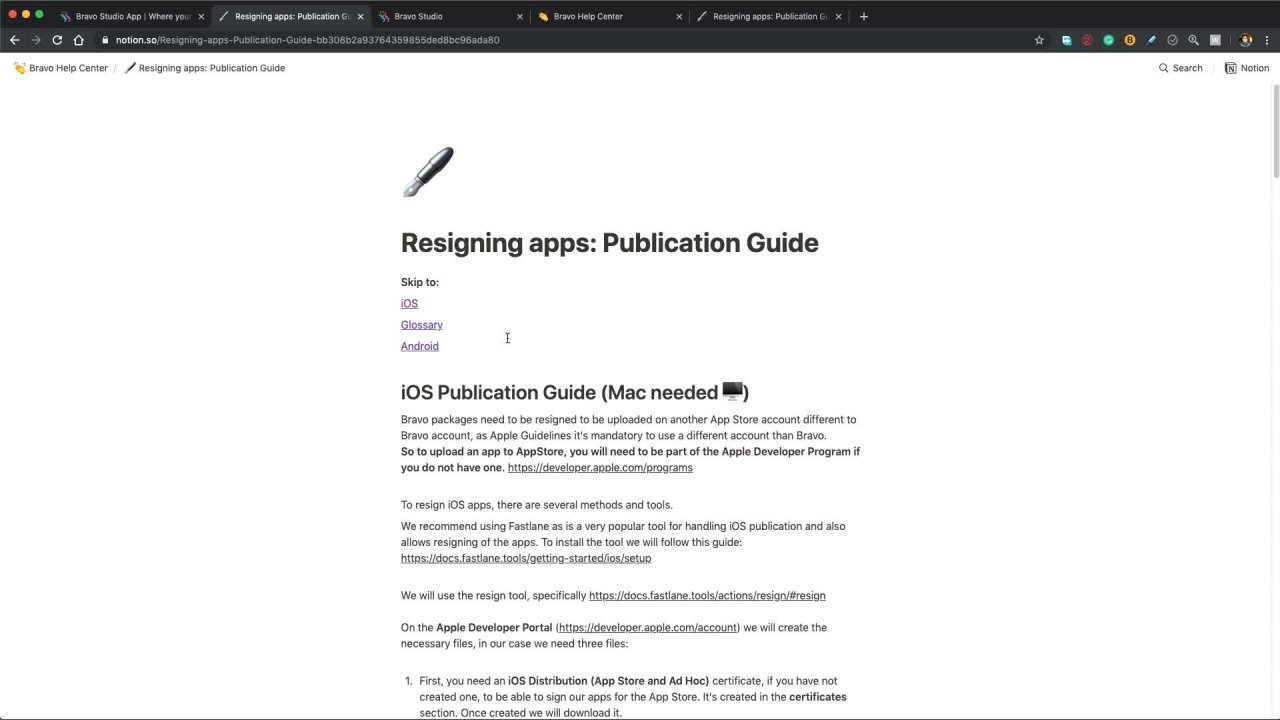This screenshot has width=1280, height=720.
Task: Open the Notion logo button
Action: coord(1247,68)
